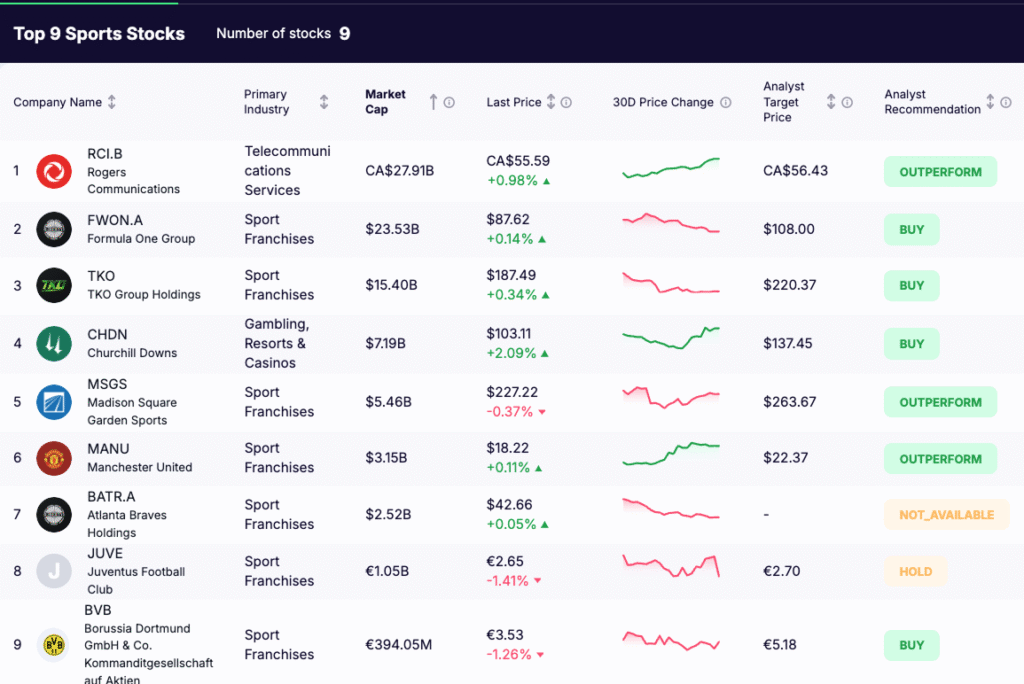Expand sort options on Company Name header
The image size is (1024, 684).
point(110,101)
